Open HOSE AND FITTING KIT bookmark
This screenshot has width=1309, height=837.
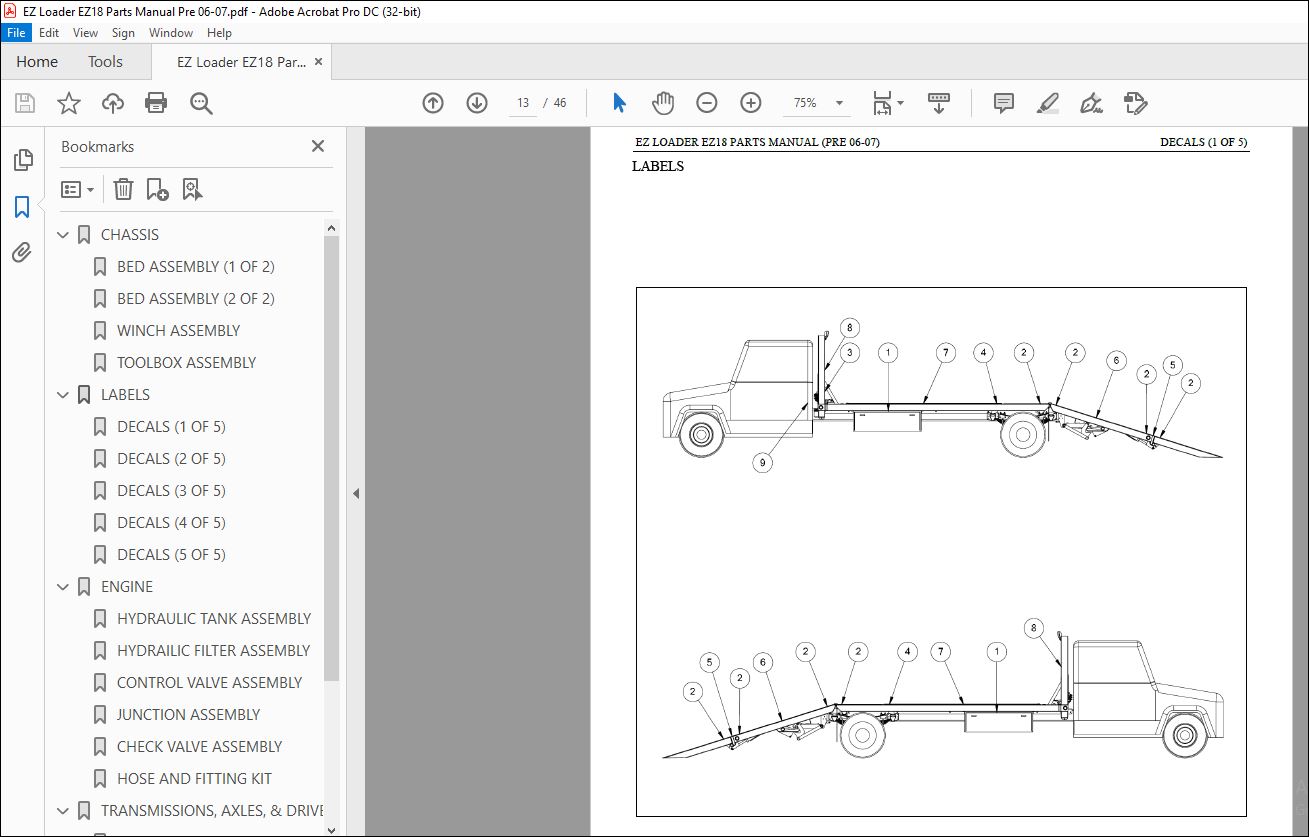tap(195, 779)
